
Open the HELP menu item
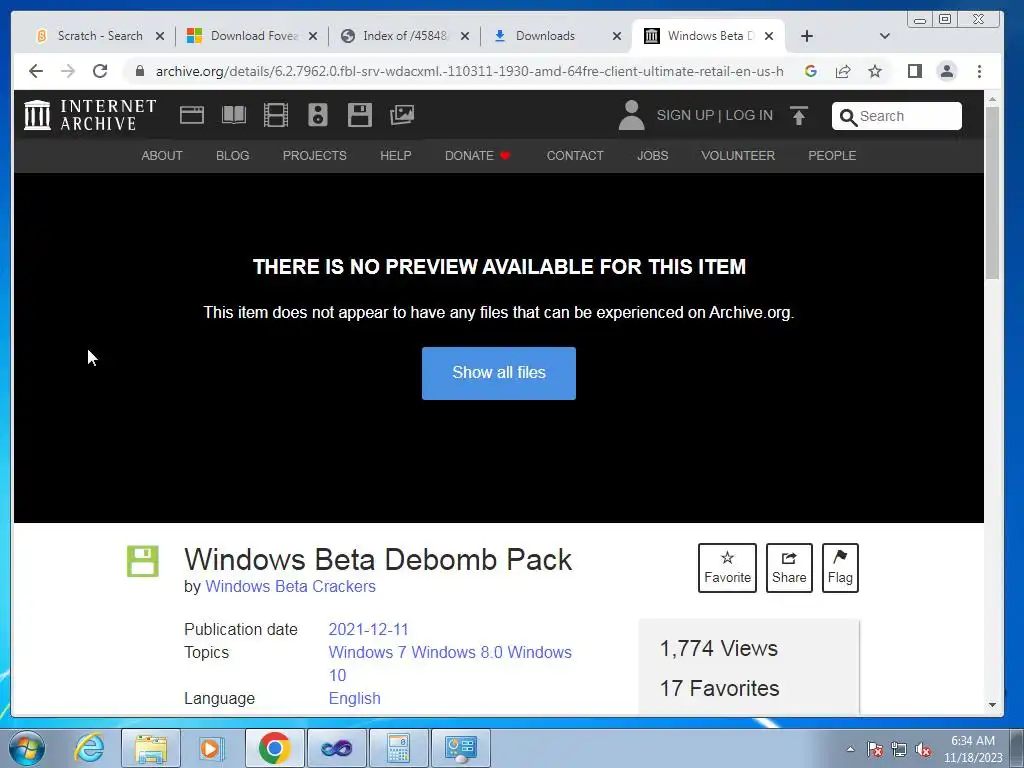396,155
